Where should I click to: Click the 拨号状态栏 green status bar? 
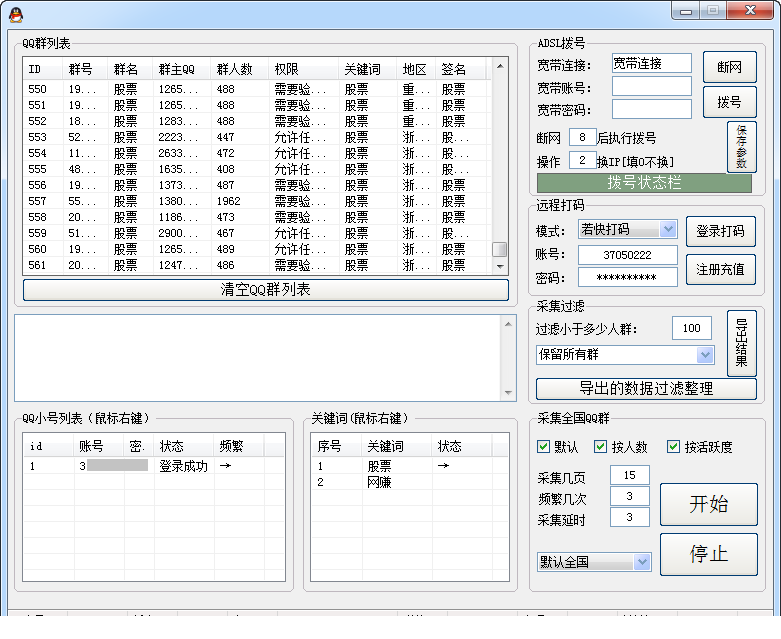point(644,183)
